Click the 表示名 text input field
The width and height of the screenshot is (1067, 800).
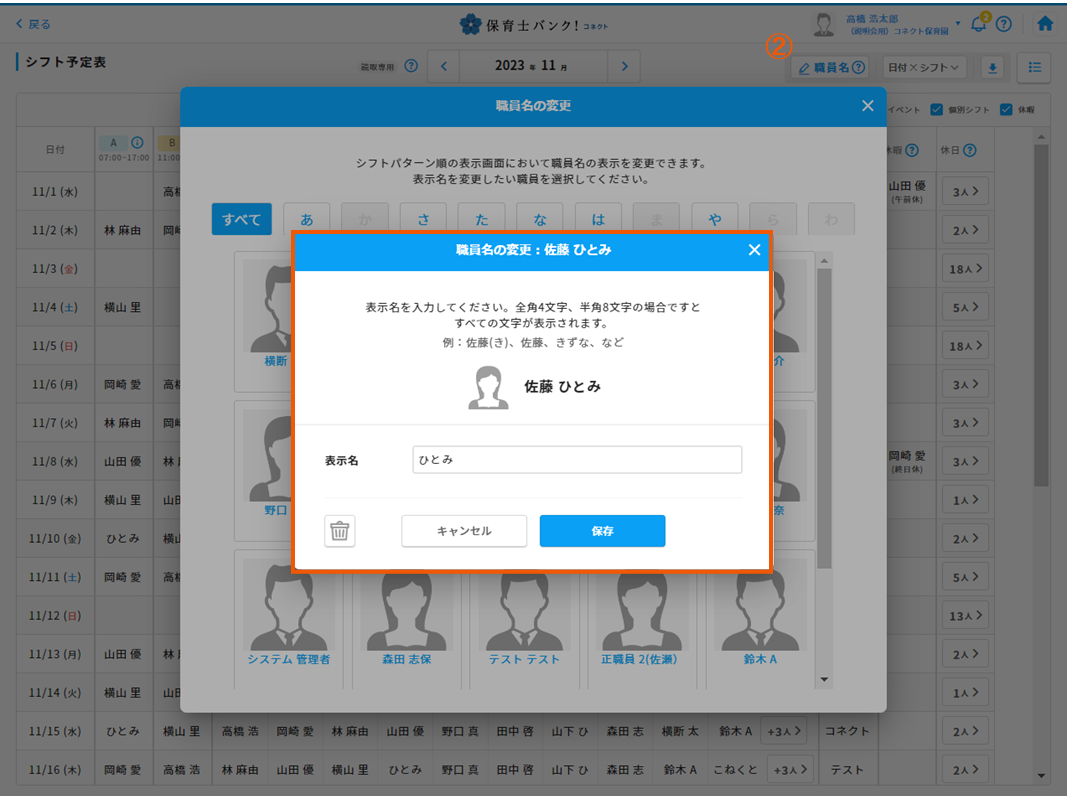[577, 460]
